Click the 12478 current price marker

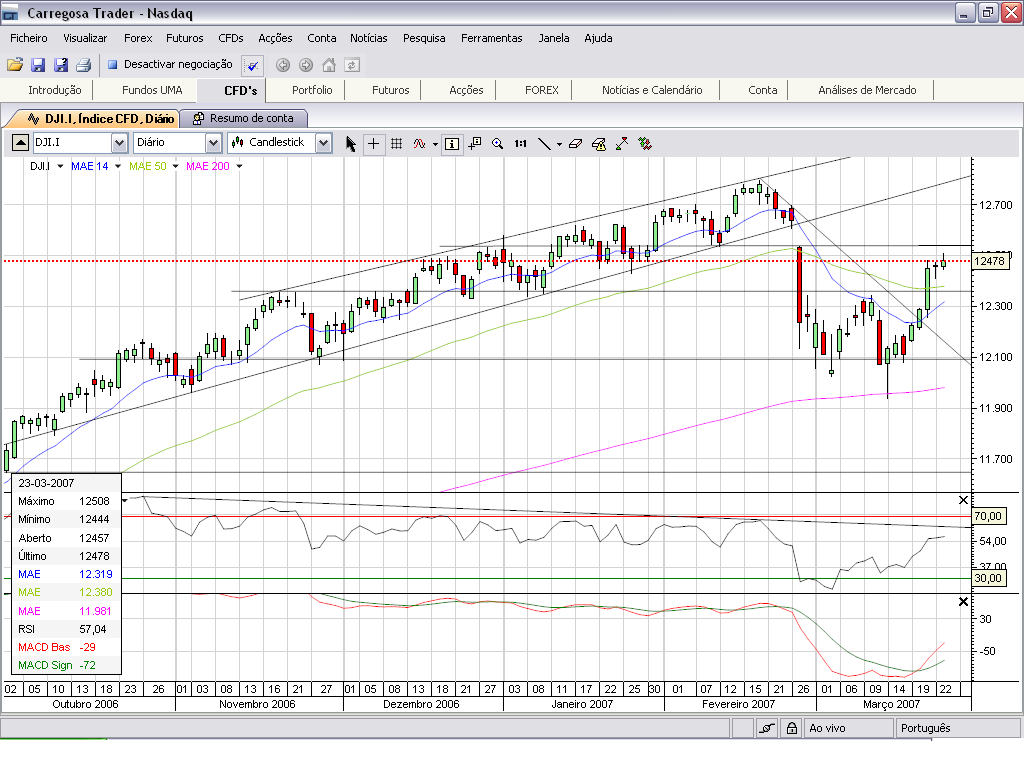(989, 261)
